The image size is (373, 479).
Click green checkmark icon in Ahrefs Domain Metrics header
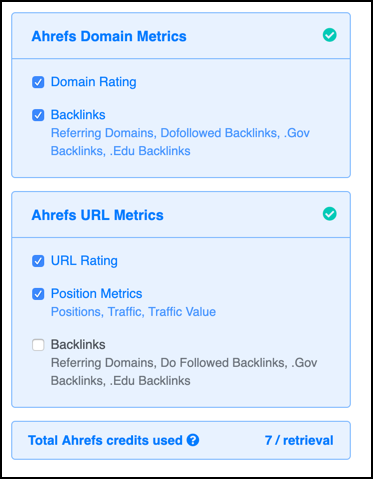329,35
